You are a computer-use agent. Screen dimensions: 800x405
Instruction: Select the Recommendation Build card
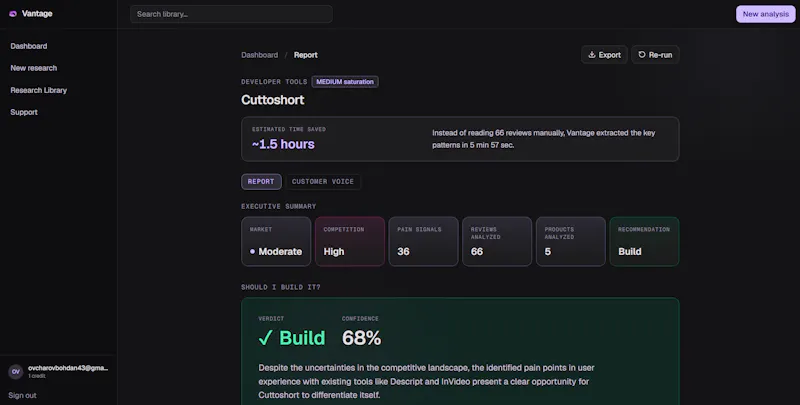click(x=644, y=241)
